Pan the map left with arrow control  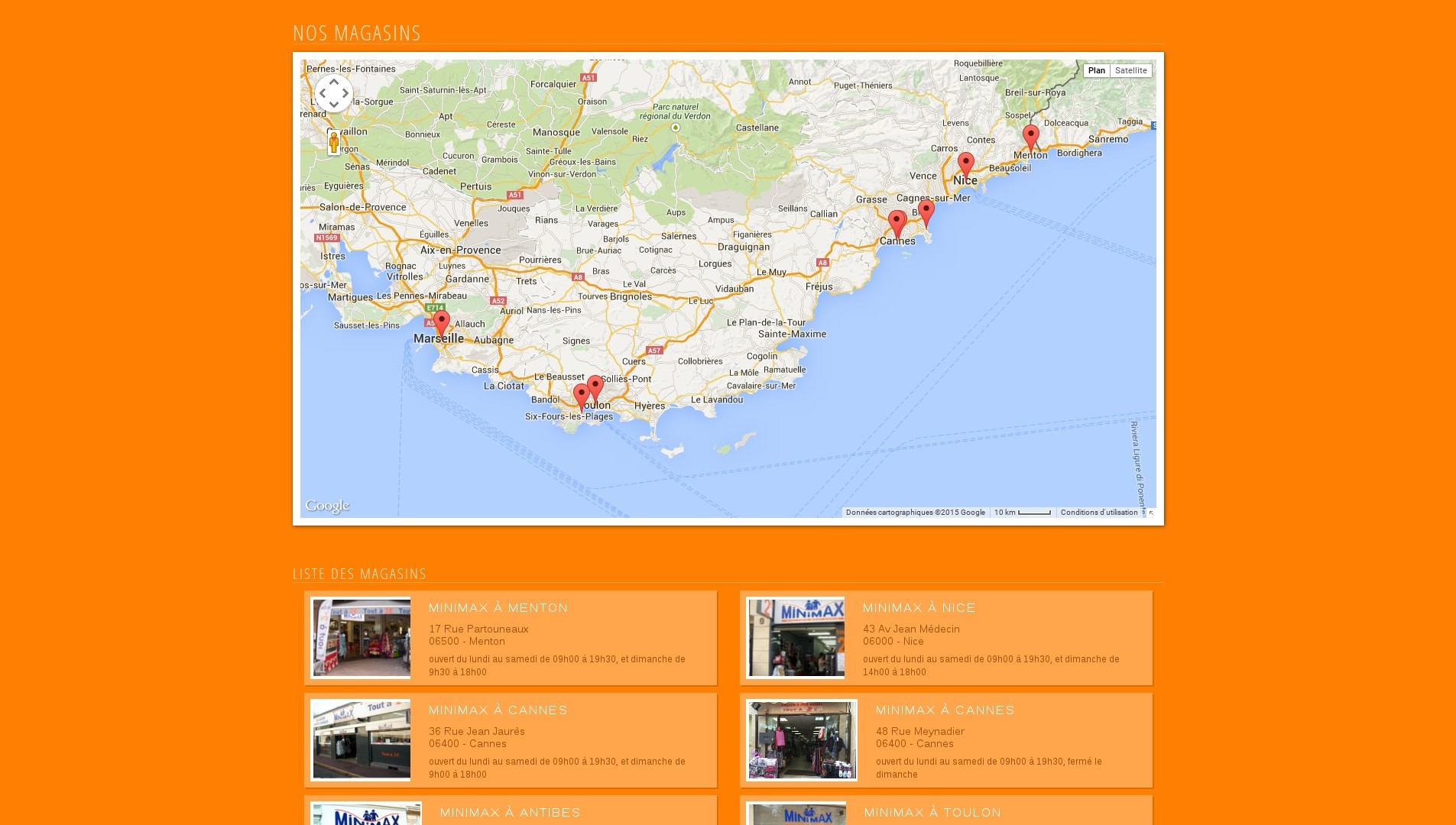point(323,93)
